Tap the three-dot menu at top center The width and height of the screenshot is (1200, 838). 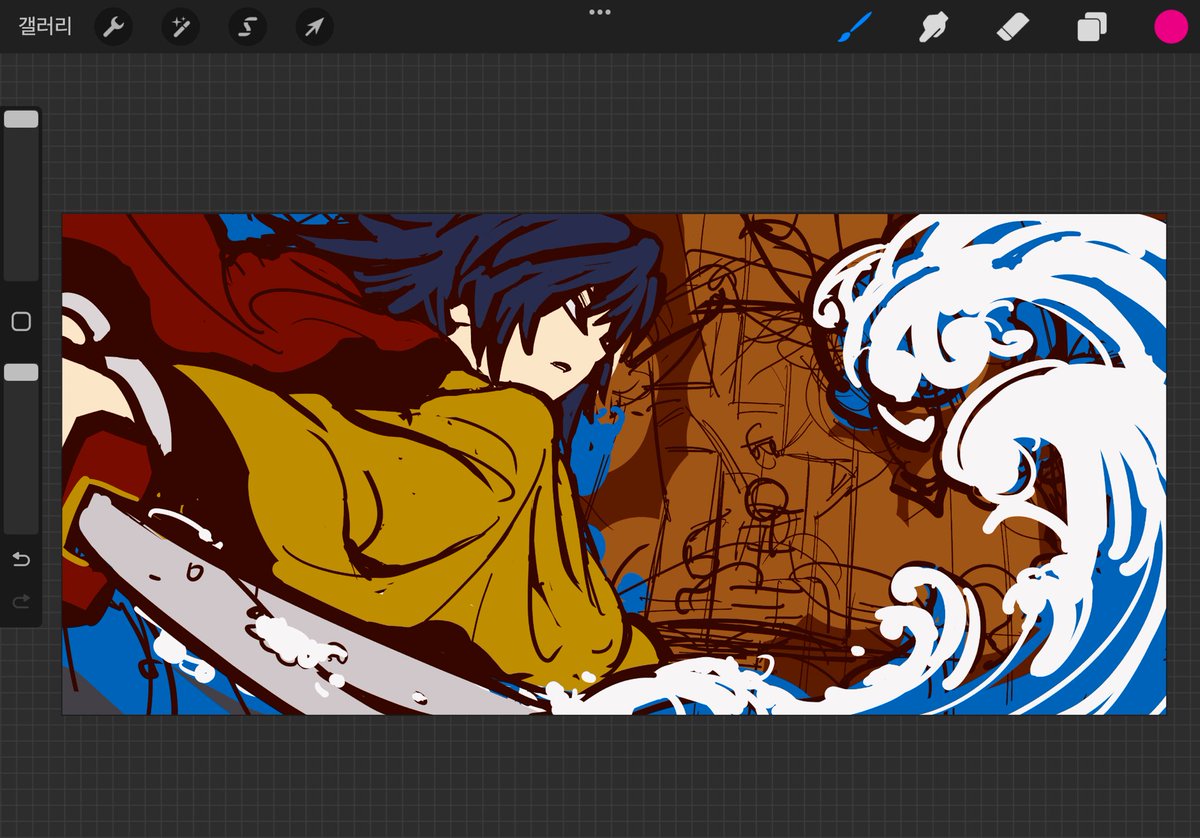[x=600, y=12]
